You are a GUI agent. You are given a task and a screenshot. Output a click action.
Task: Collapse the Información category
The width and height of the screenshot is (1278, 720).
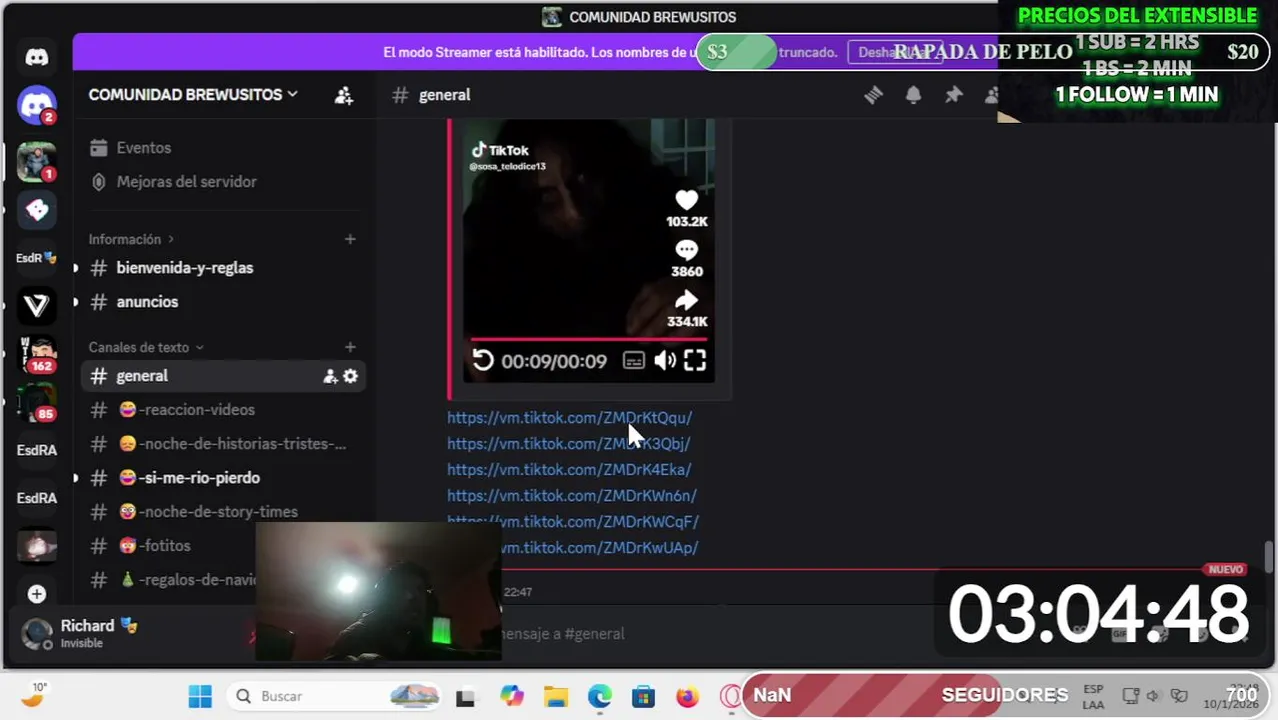(x=131, y=239)
